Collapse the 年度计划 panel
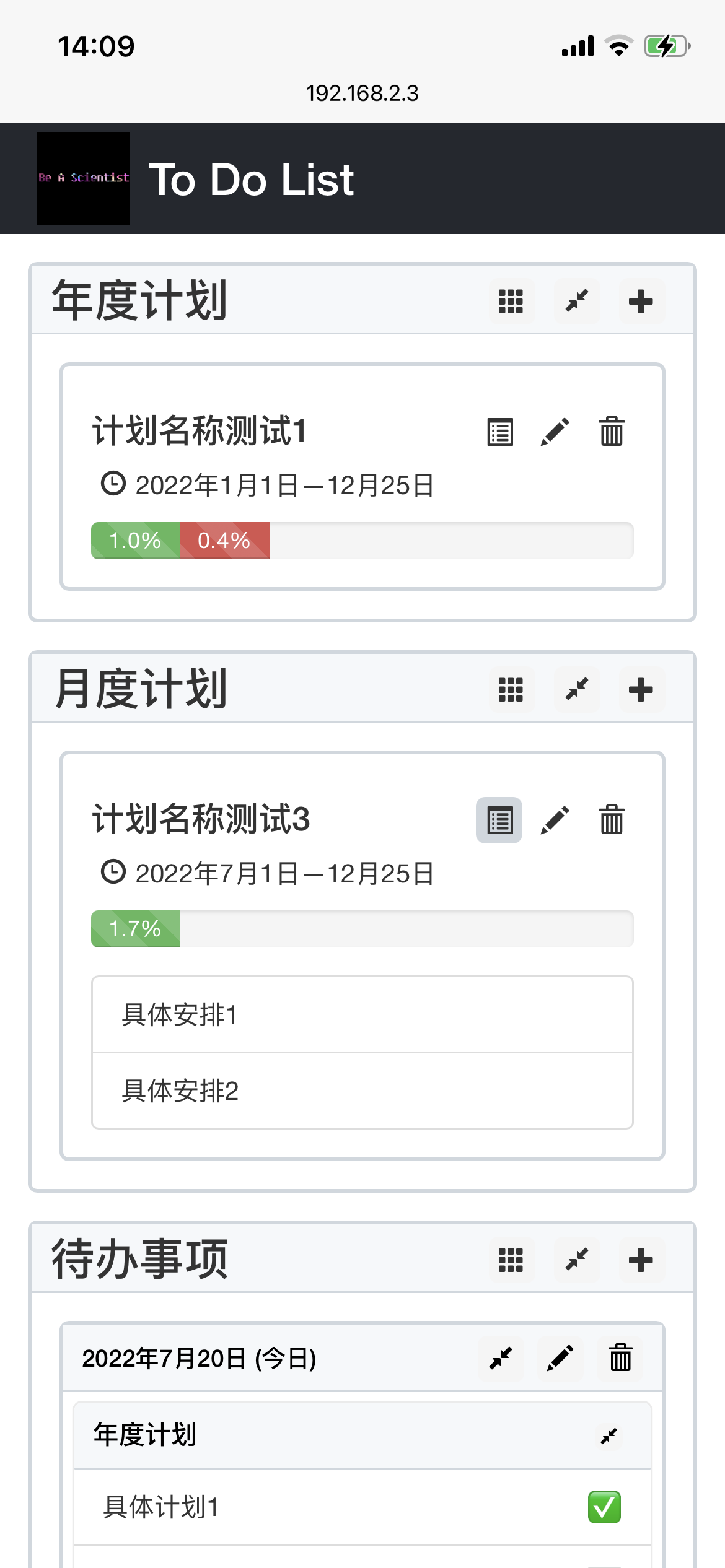725x1568 pixels. 577,302
